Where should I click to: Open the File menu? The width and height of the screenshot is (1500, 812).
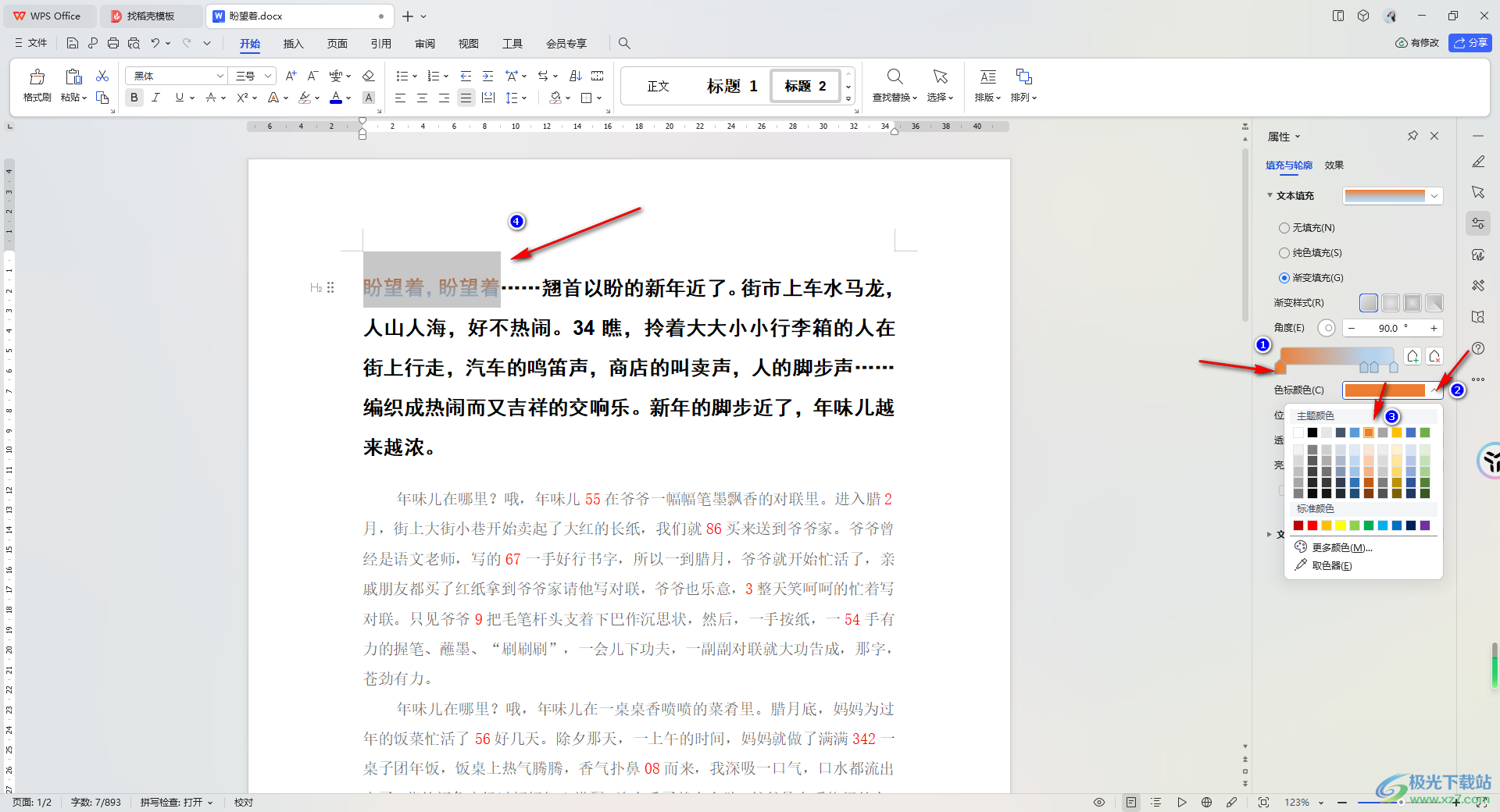[x=31, y=43]
